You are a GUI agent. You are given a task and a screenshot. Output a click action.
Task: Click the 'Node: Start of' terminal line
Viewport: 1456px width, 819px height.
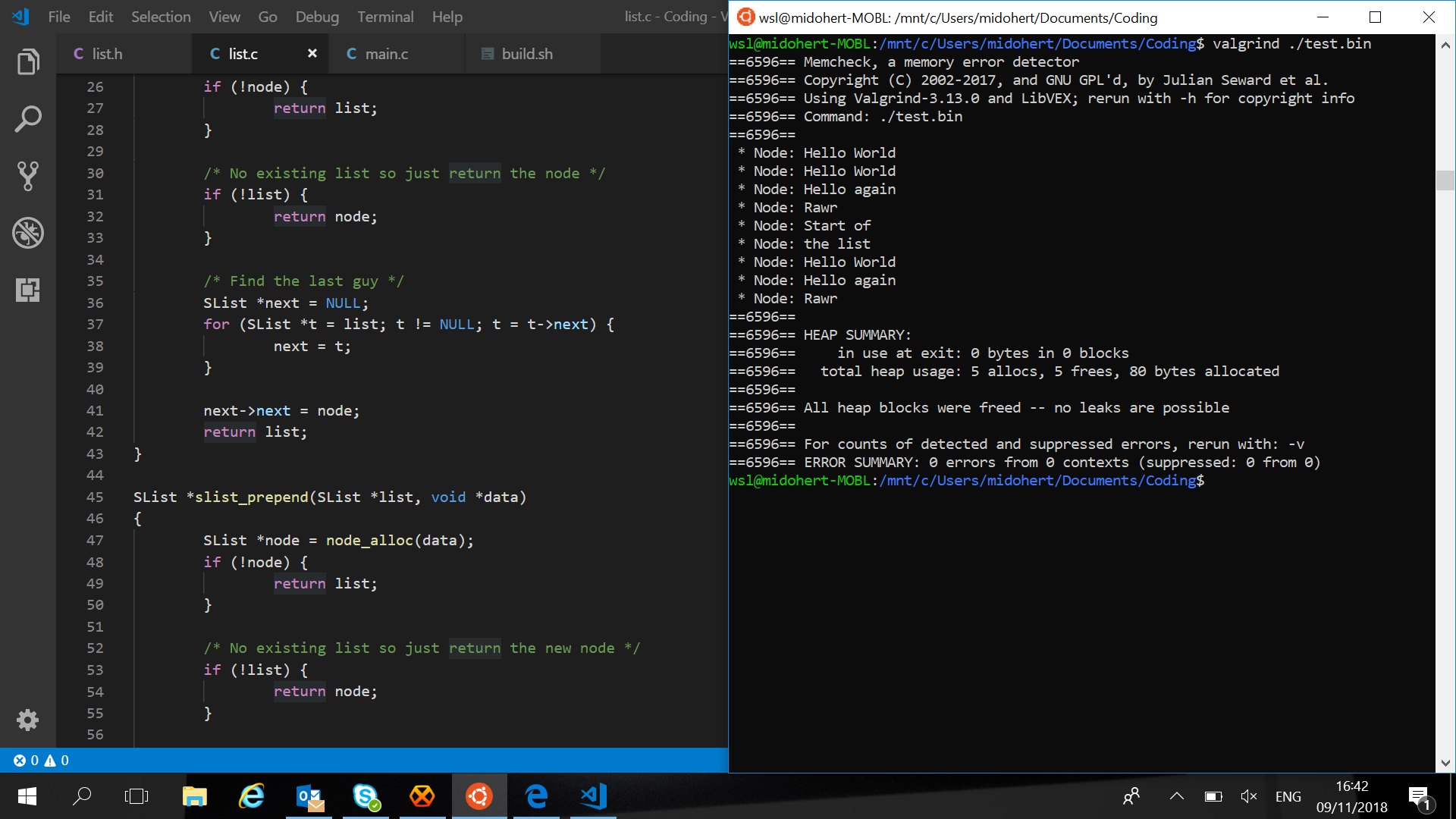click(x=804, y=225)
